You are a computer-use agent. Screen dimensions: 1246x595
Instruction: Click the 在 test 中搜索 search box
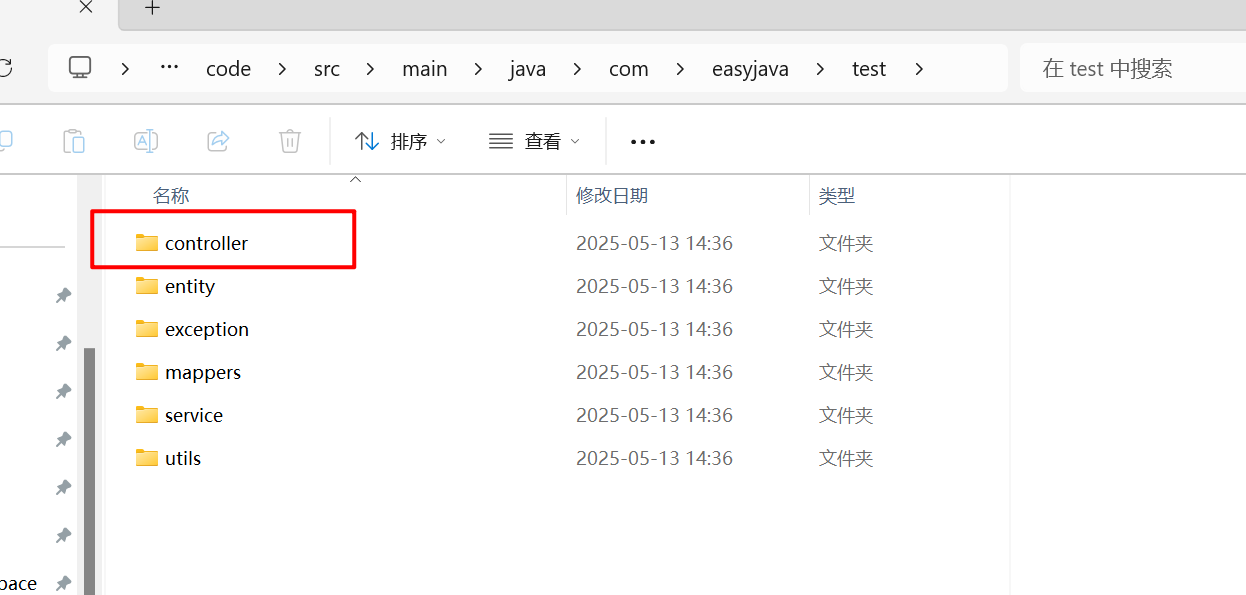tap(1130, 69)
